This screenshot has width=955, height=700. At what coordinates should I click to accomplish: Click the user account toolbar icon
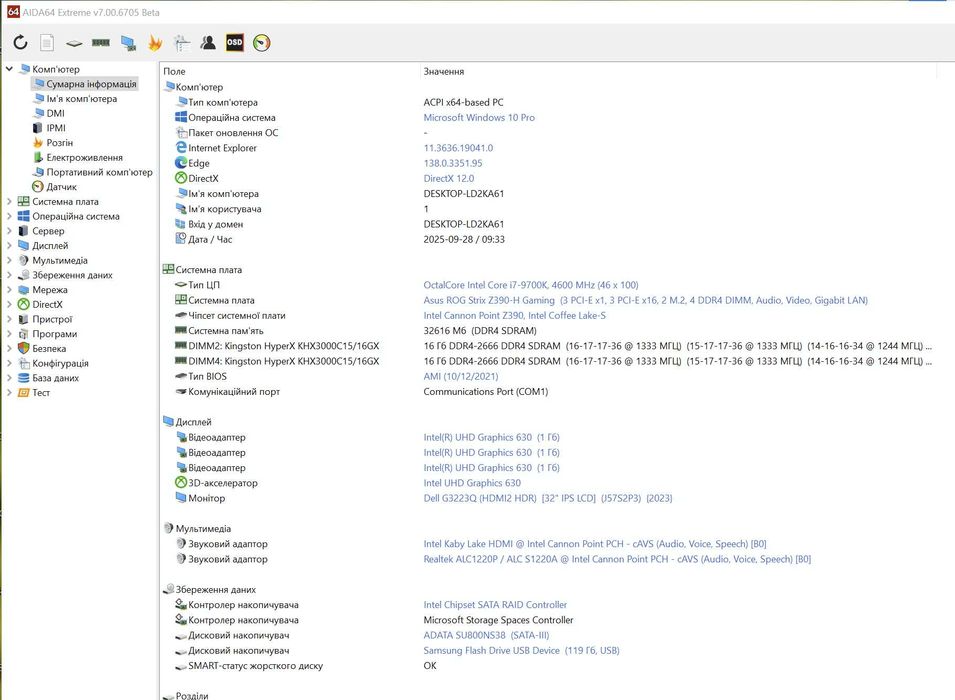(208, 43)
